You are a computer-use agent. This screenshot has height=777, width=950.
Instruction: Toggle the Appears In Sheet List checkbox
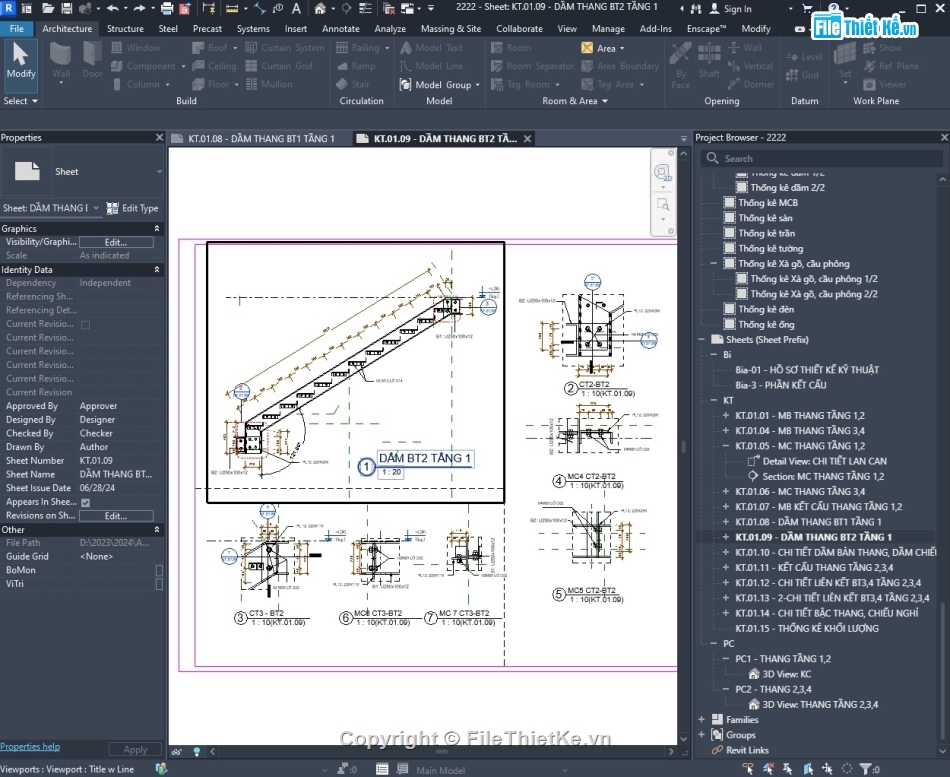85,502
